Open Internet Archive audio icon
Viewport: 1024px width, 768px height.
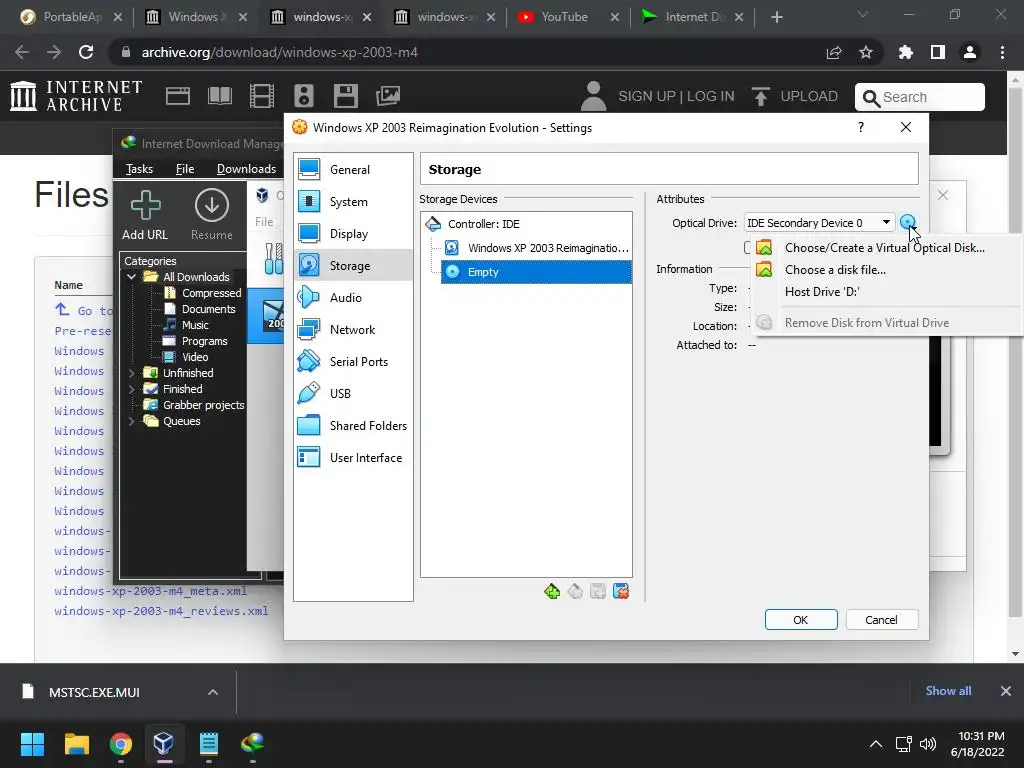click(304, 96)
